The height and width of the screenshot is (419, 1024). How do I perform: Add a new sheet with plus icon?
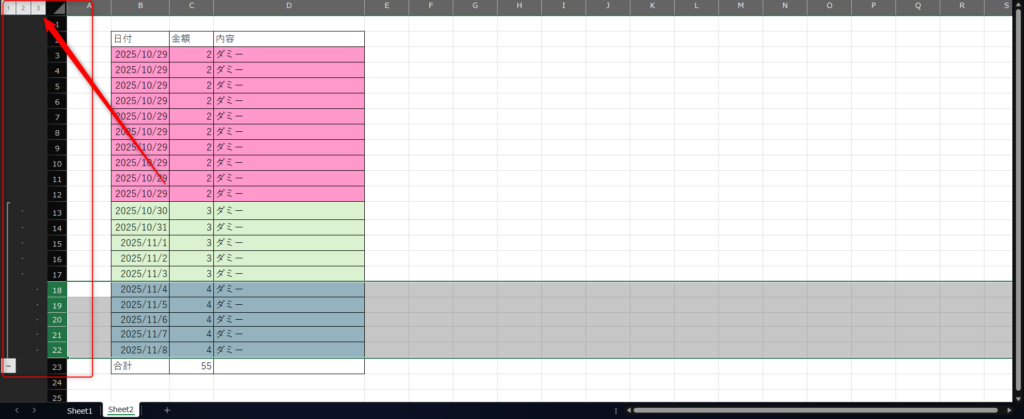(x=167, y=410)
